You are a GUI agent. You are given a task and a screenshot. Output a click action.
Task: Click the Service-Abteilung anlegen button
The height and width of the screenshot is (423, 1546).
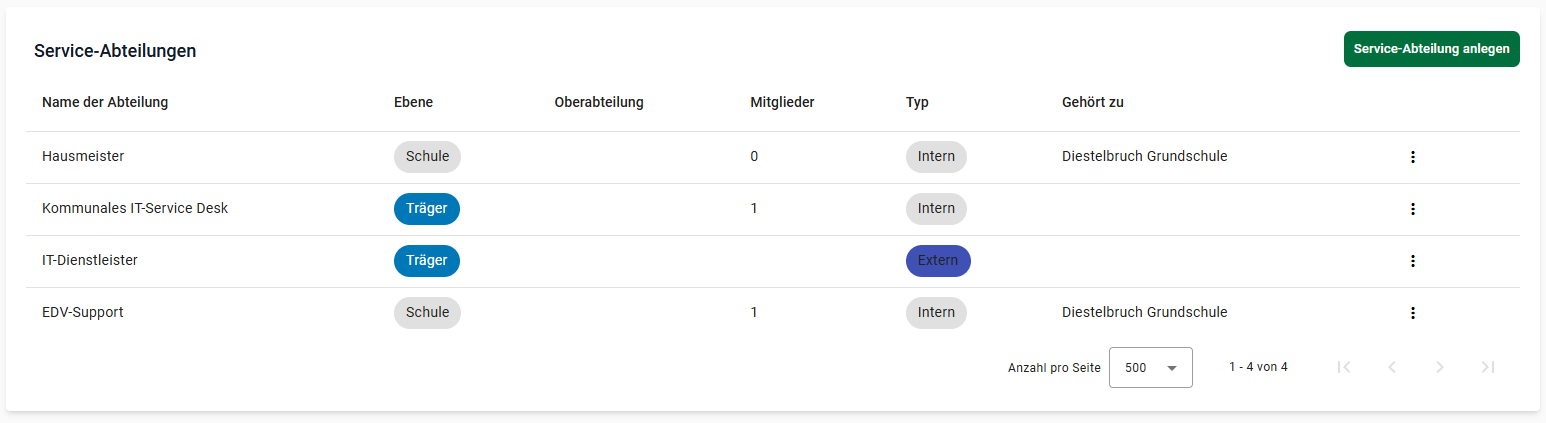[x=1431, y=49]
